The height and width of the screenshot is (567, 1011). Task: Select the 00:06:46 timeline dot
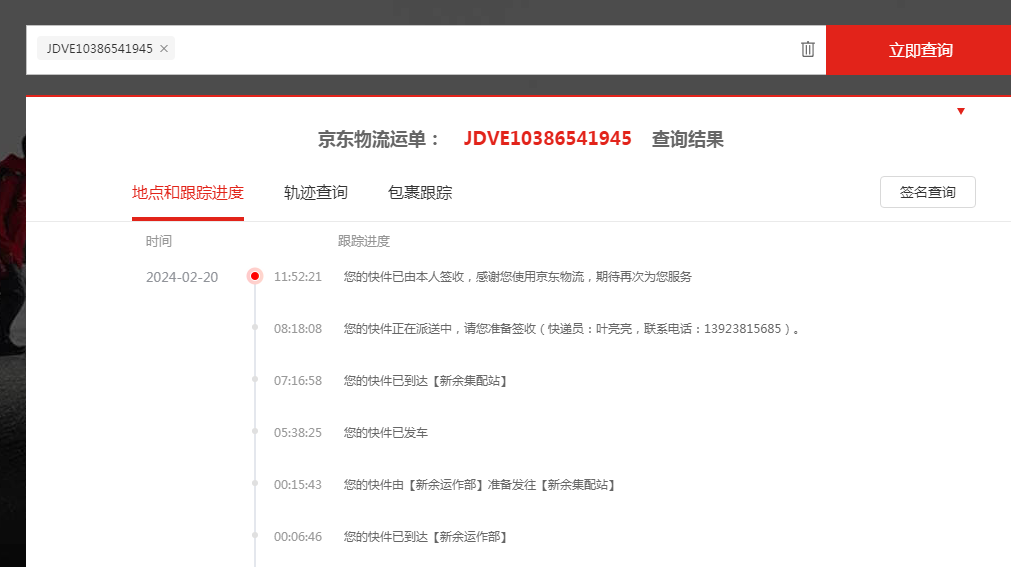tap(255, 535)
